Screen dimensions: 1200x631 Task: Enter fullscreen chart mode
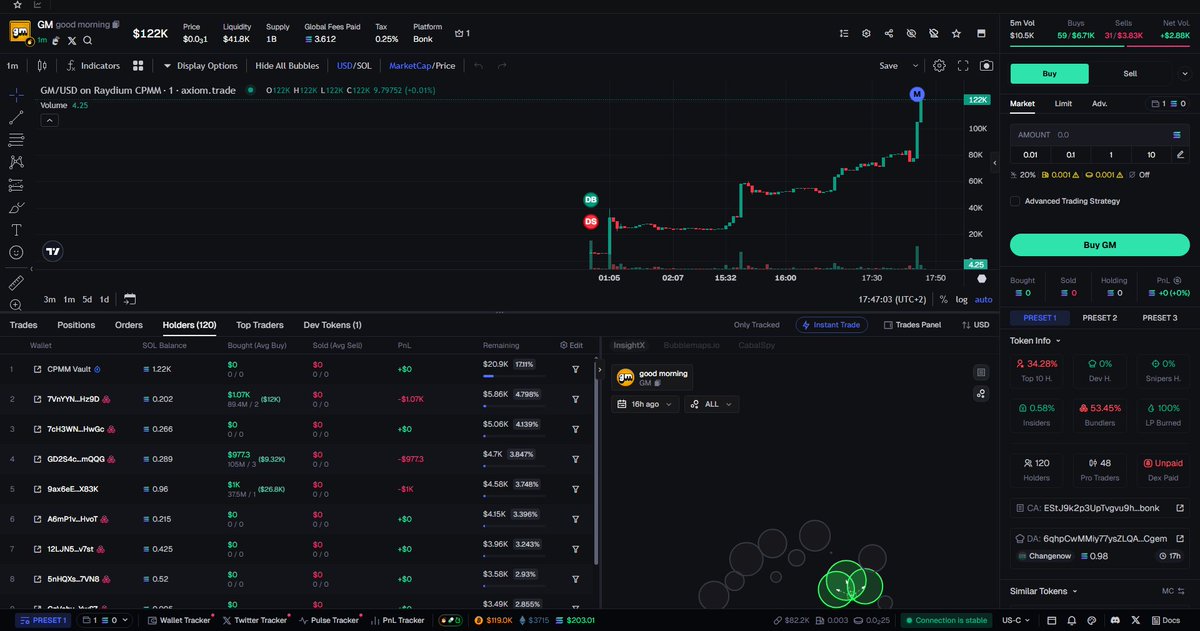(x=963, y=66)
